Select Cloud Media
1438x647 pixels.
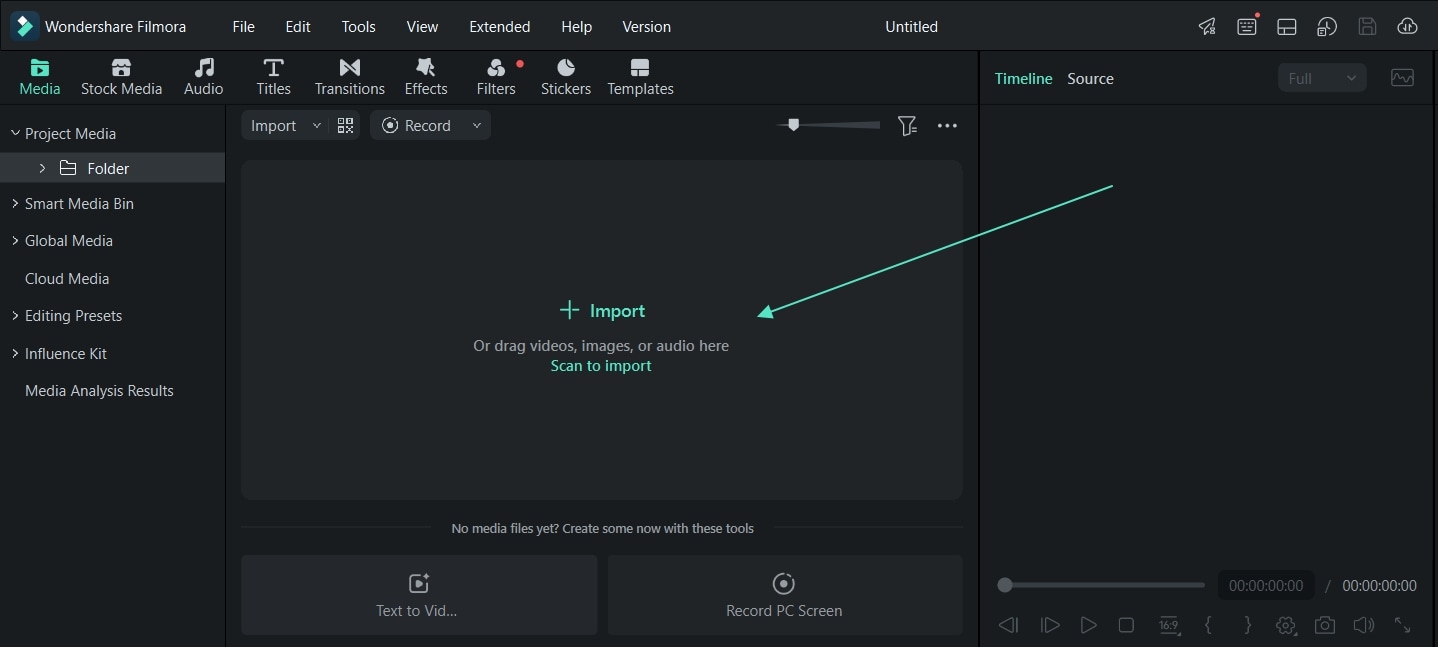click(67, 278)
